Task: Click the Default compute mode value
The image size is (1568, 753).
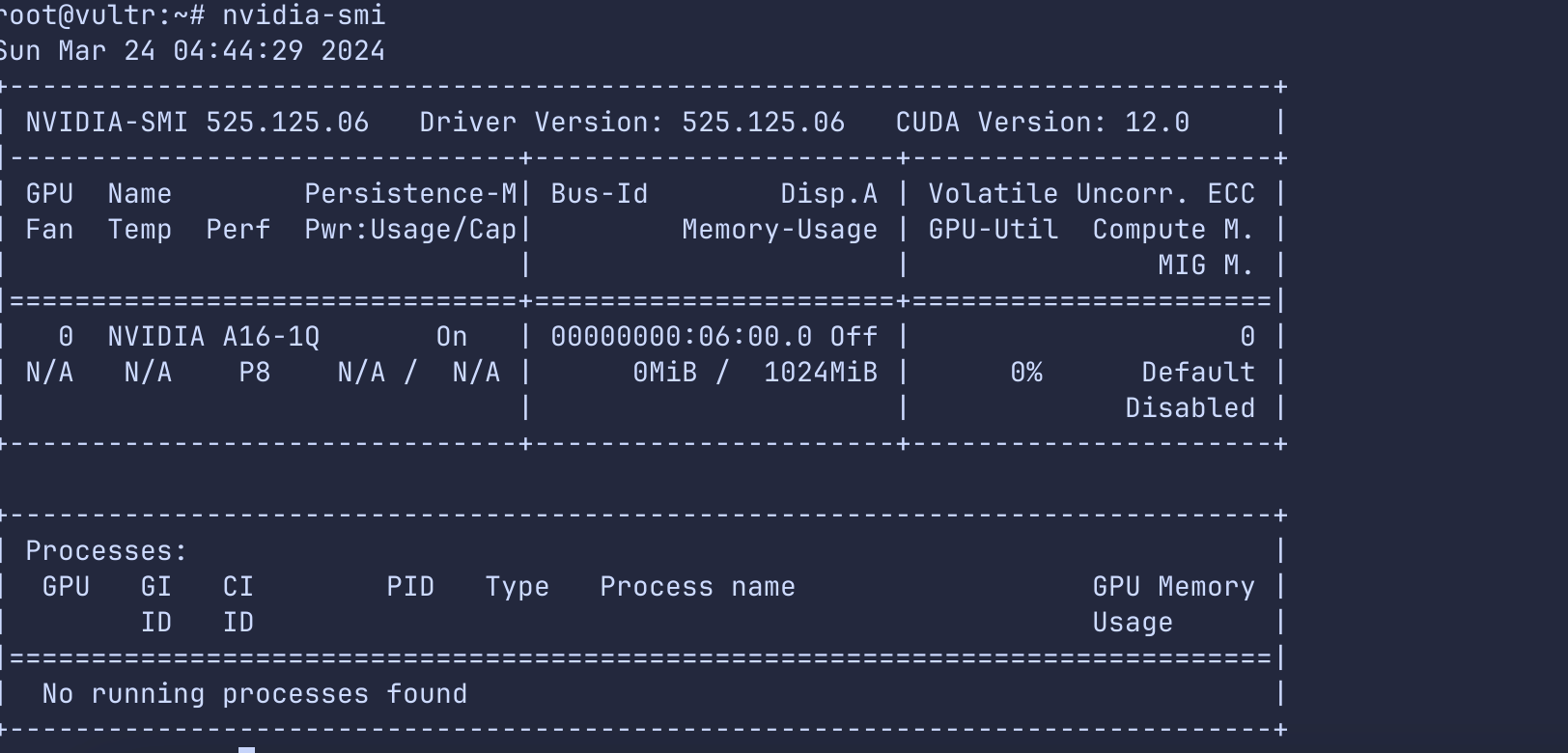Action: (x=1197, y=373)
